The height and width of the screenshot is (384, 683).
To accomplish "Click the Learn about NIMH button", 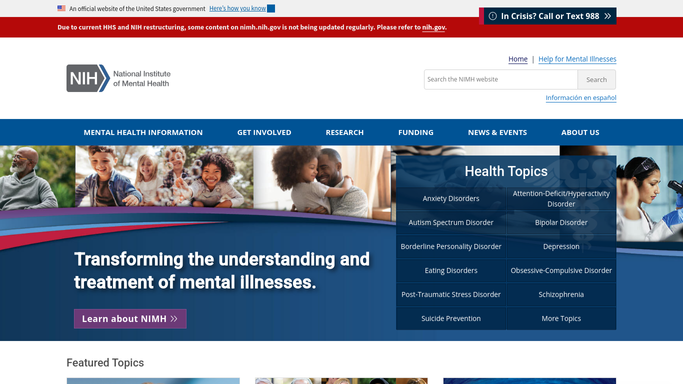I will 130,319.
